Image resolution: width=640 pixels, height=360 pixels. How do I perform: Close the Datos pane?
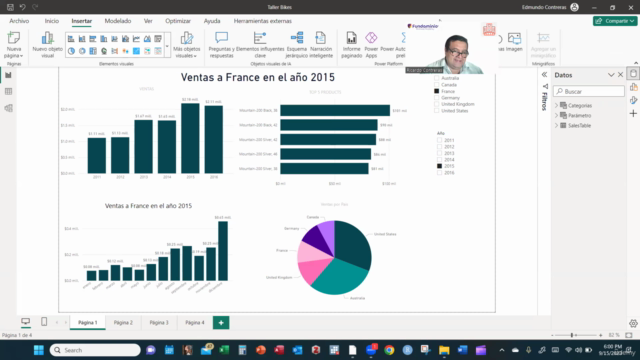coord(620,75)
